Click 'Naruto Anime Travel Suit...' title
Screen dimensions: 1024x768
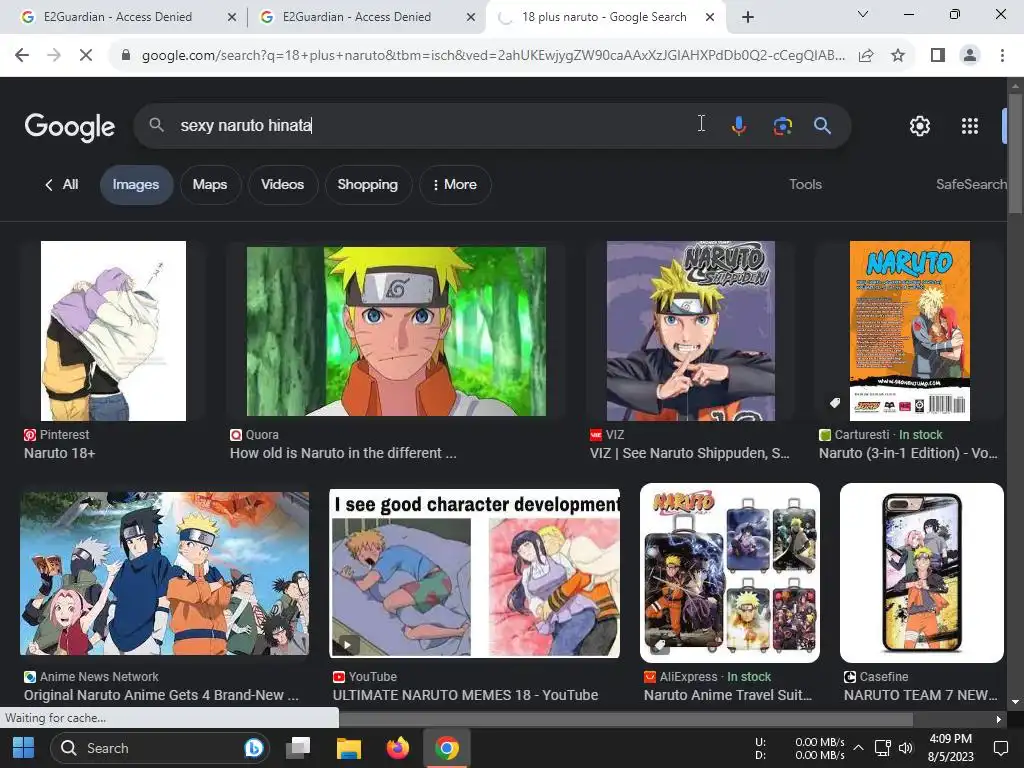coord(728,696)
